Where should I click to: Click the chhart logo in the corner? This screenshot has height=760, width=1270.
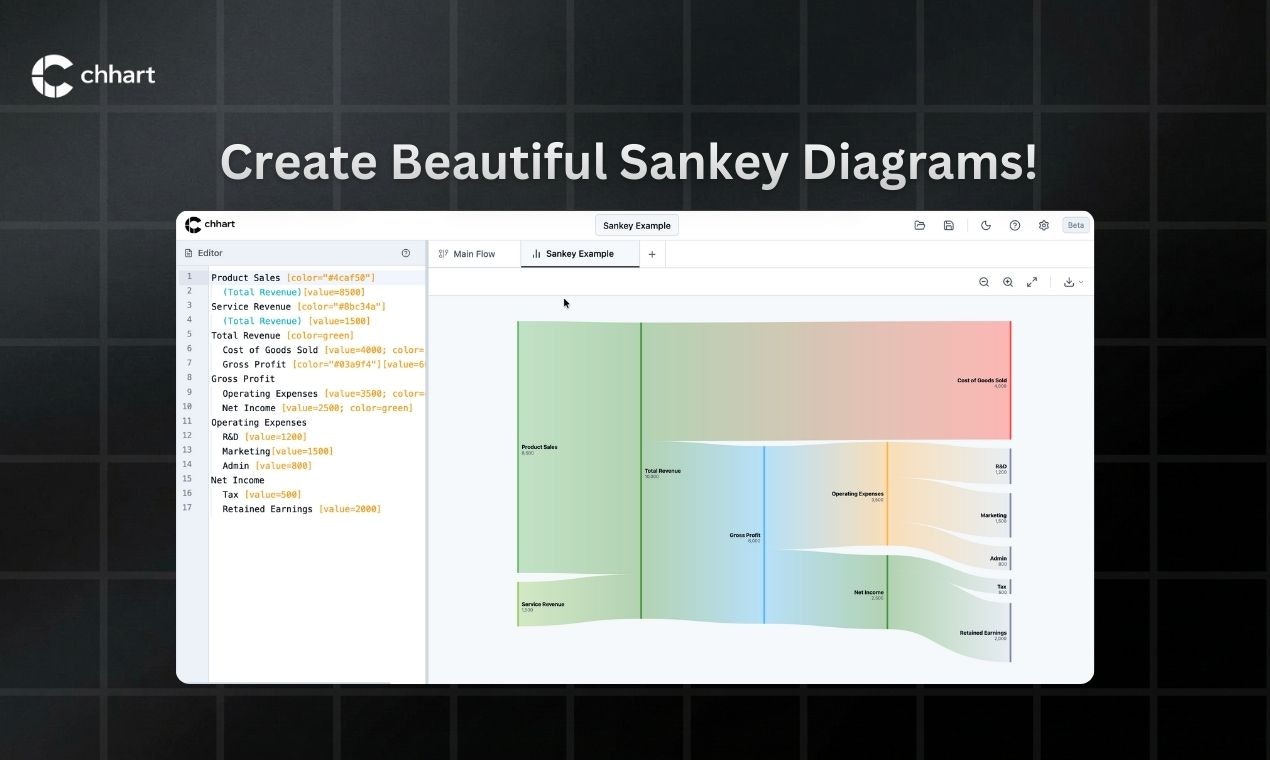tap(93, 73)
